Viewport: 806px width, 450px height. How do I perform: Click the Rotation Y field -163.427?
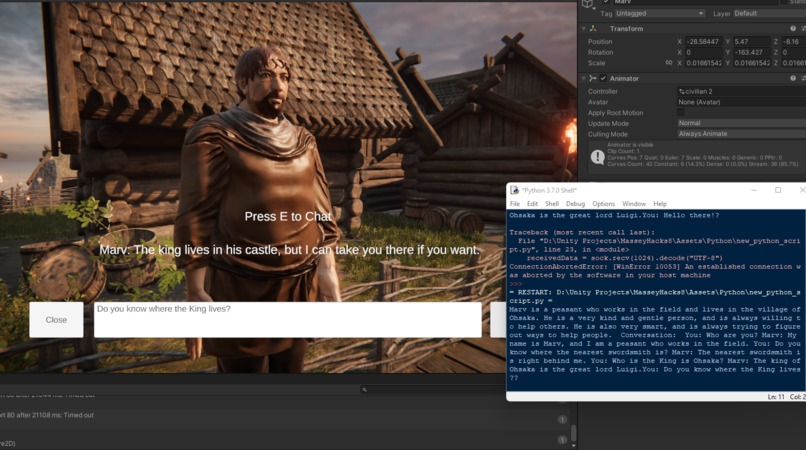751,52
